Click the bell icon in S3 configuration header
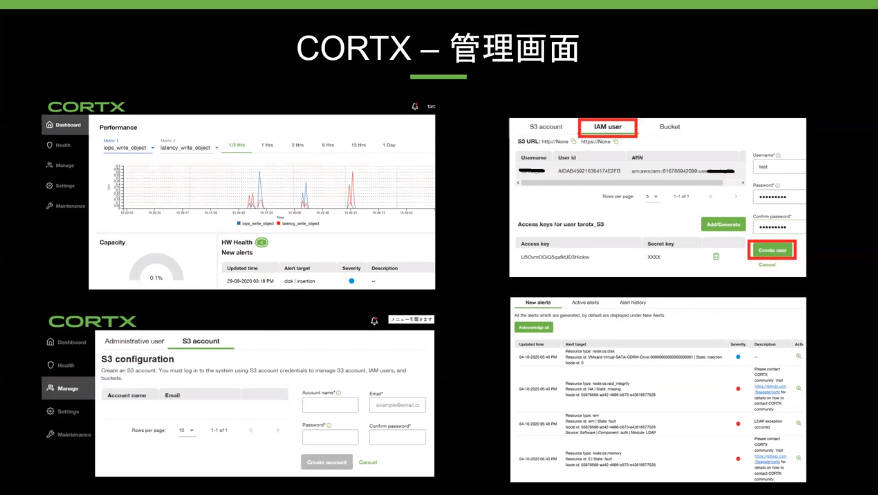Screen dimensions: 878x495 point(374,320)
